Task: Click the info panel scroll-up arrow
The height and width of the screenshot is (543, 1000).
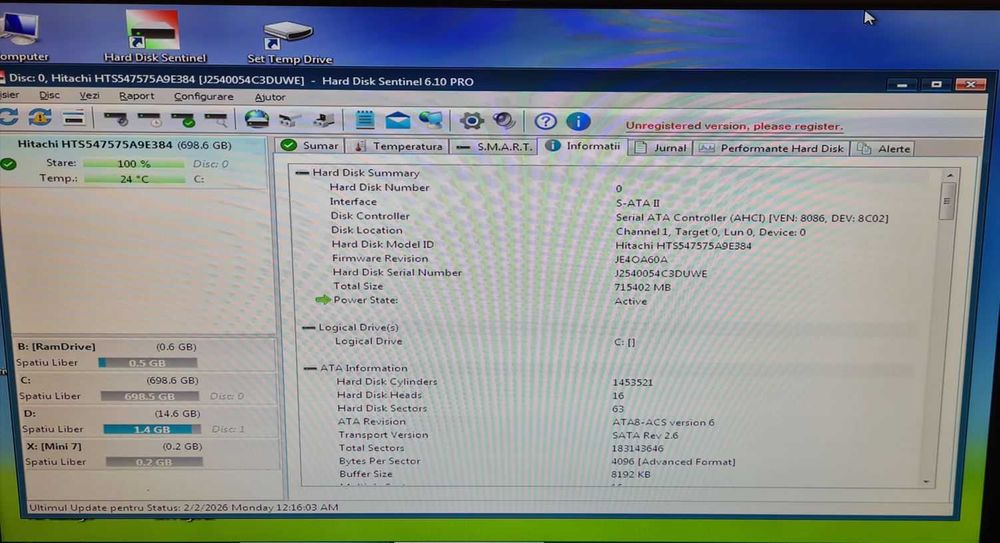Action: [x=950, y=175]
